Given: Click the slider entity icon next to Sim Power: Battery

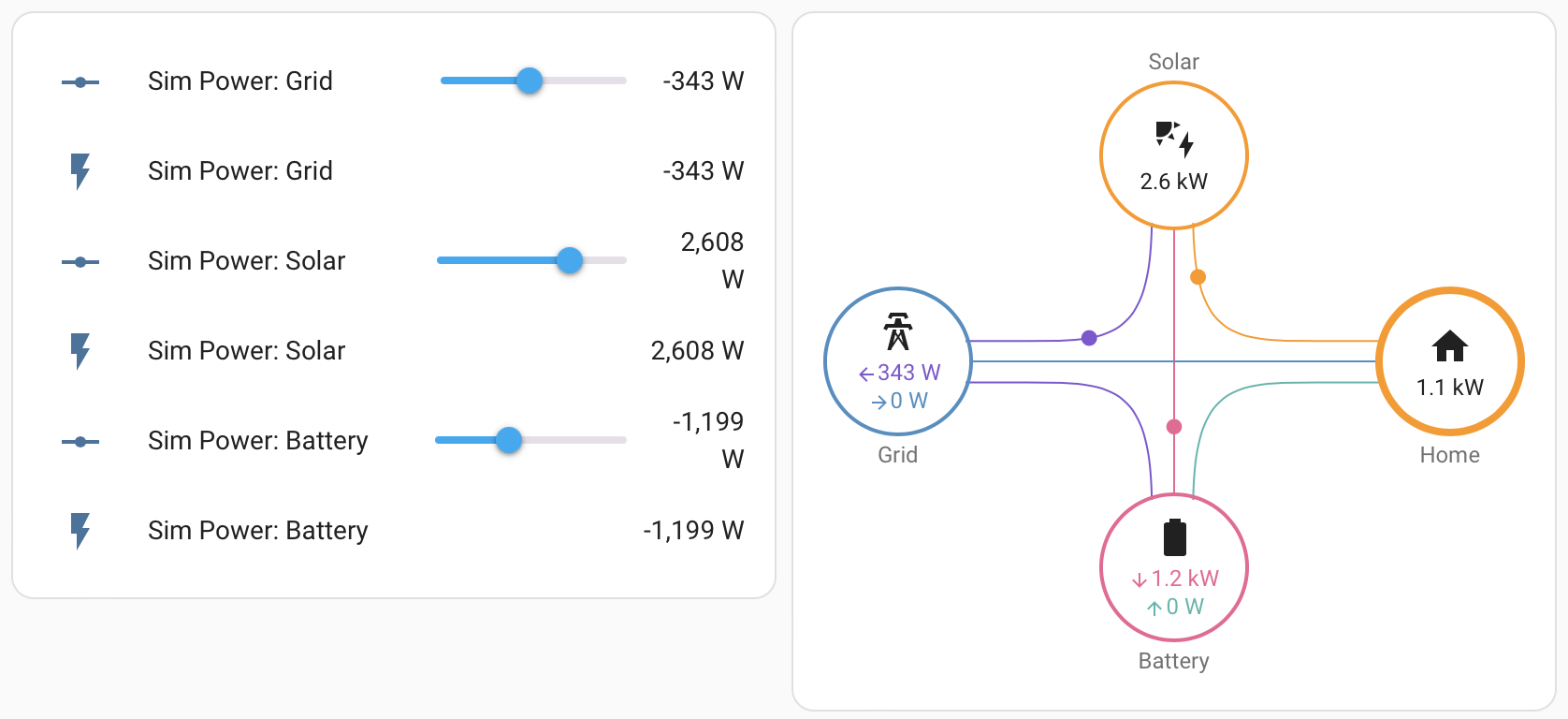Looking at the screenshot, I should pyautogui.click(x=80, y=440).
